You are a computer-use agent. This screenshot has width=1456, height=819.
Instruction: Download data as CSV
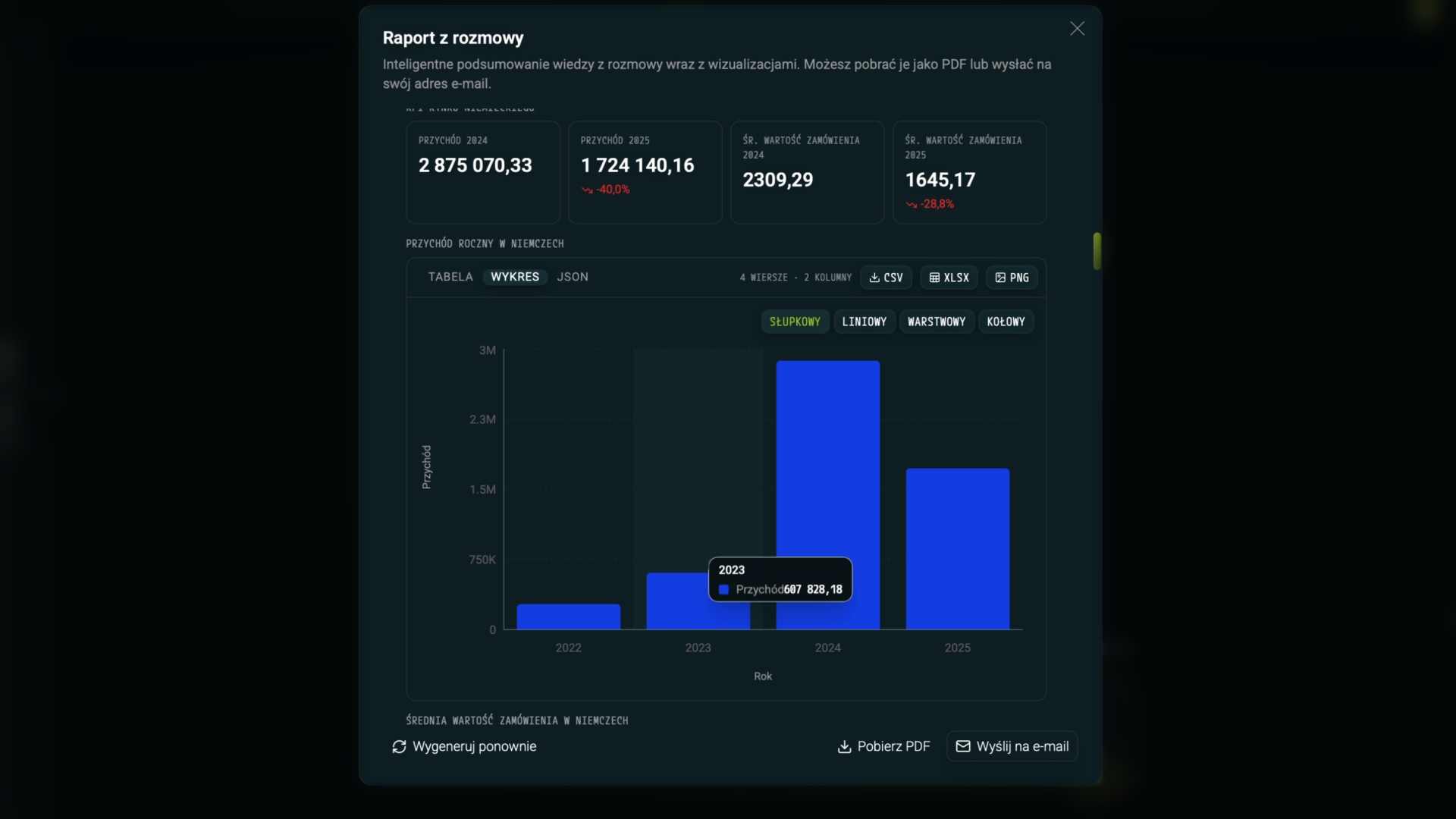(x=886, y=278)
